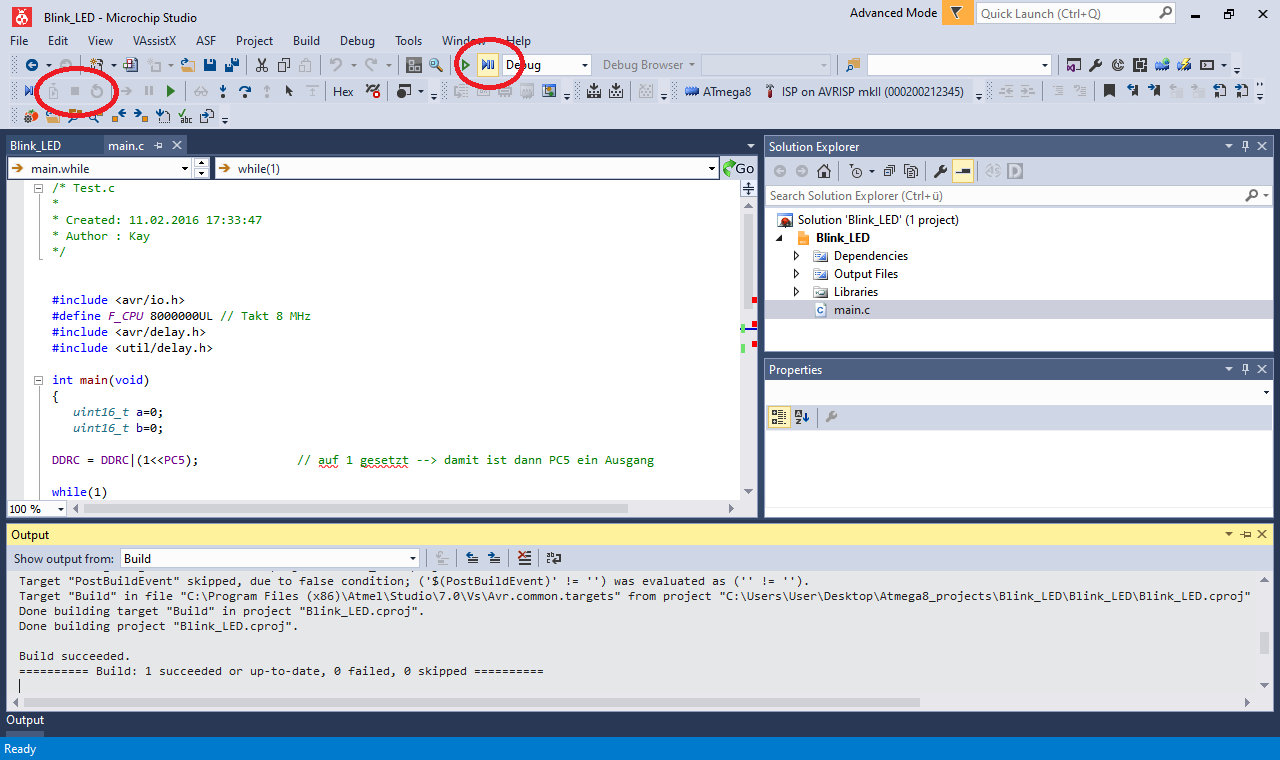Toggle Hex display button

[x=343, y=91]
